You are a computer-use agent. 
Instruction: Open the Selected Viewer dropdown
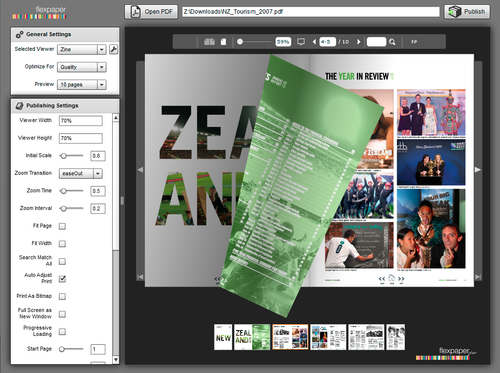[x=82, y=49]
